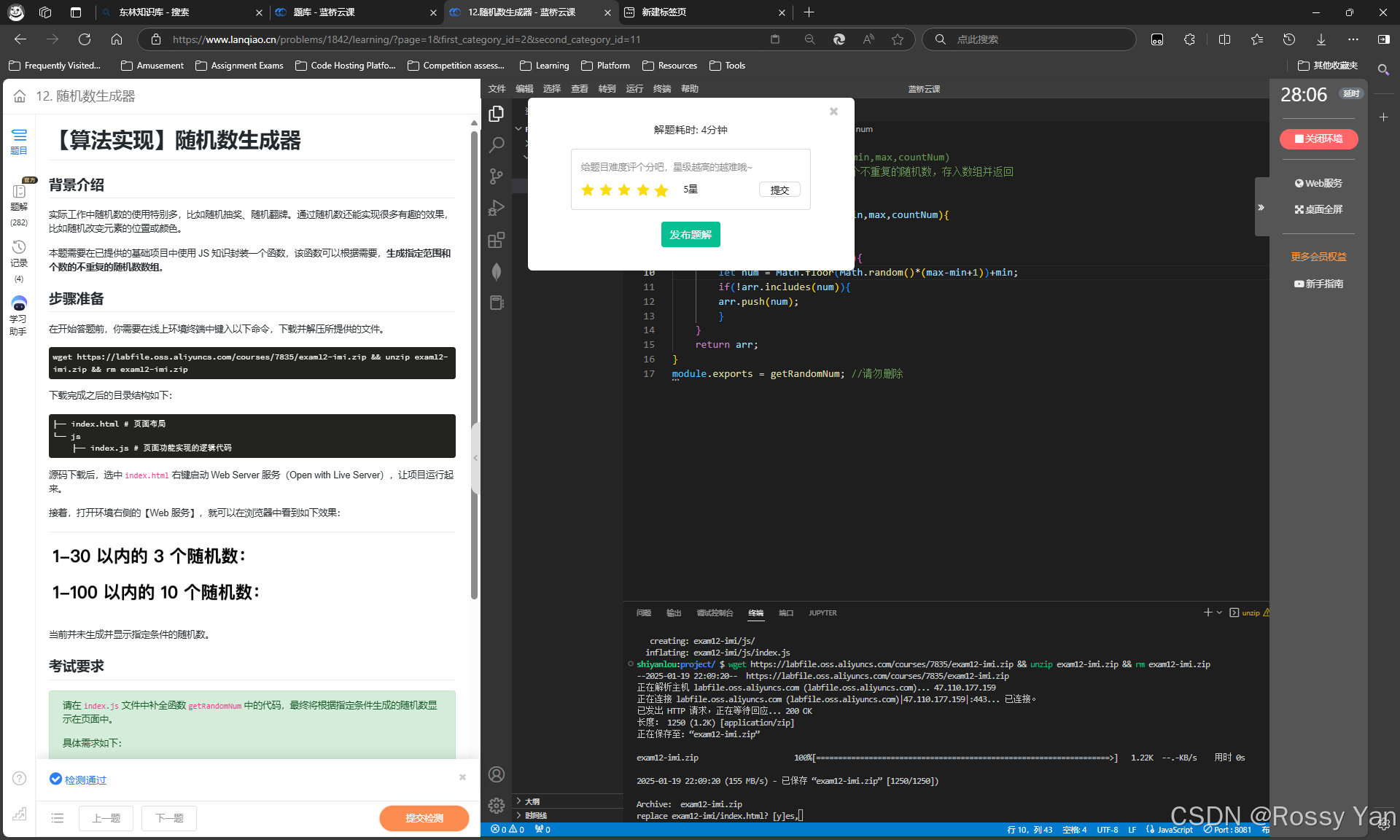Viewport: 1400px width, 840px height.
Task: Open the new terminal dropdown arrow
Action: point(1219,612)
